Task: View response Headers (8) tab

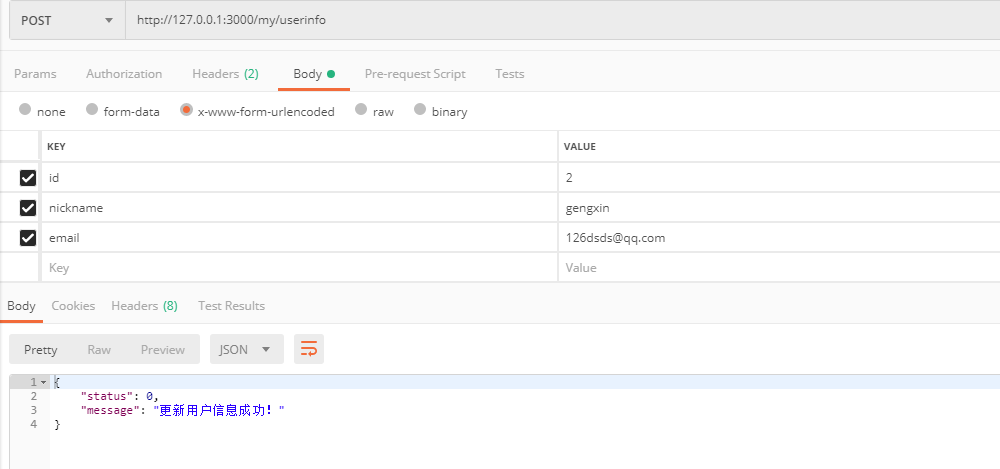Action: [x=144, y=306]
